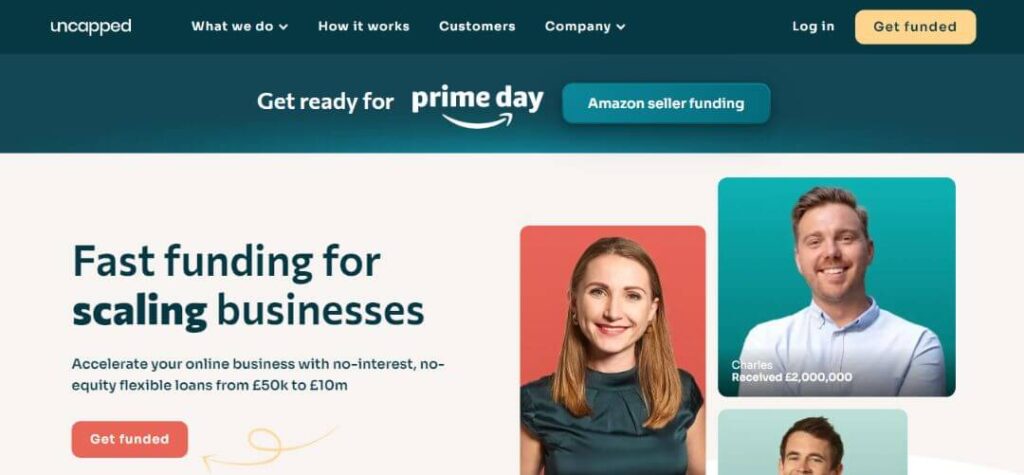Click the Received £2,000,000 caption
1024x475 pixels.
(x=792, y=377)
